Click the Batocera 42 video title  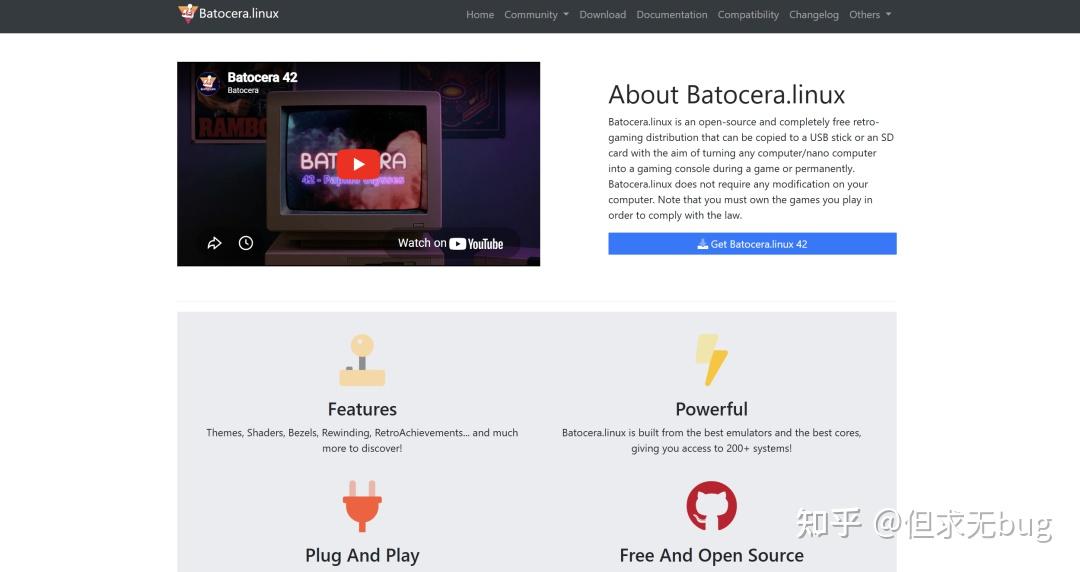[262, 77]
